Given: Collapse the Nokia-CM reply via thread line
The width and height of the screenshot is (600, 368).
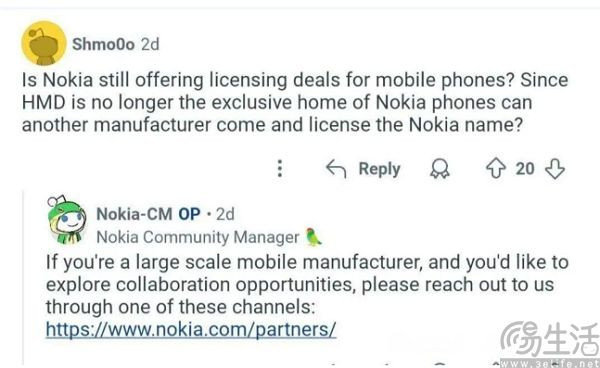Looking at the screenshot, I should tap(24, 277).
